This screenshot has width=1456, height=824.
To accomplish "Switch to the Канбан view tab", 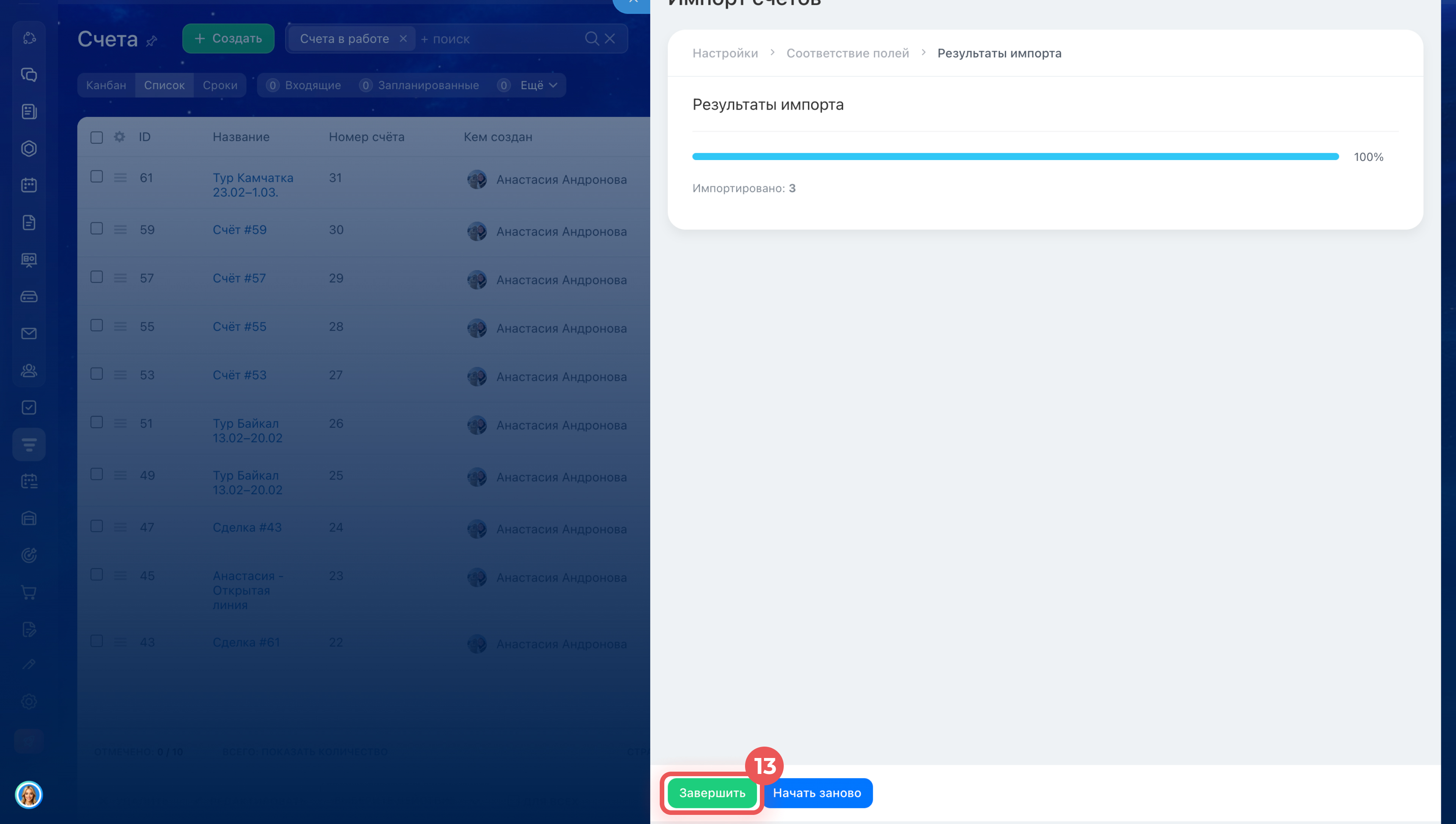I will click(106, 85).
